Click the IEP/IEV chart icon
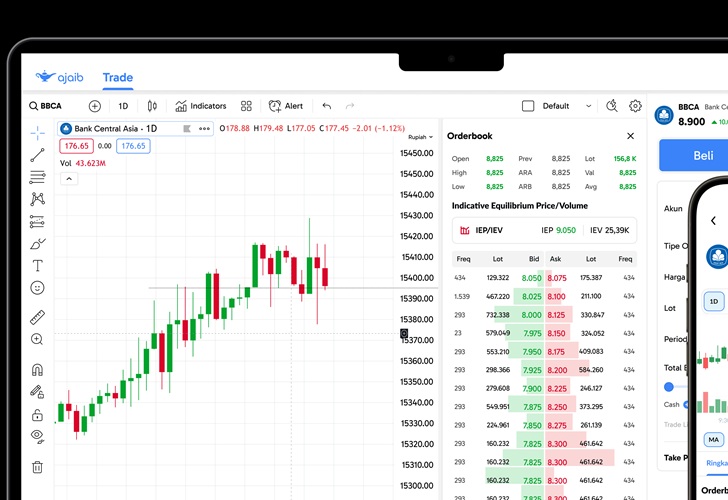 pyautogui.click(x=464, y=230)
